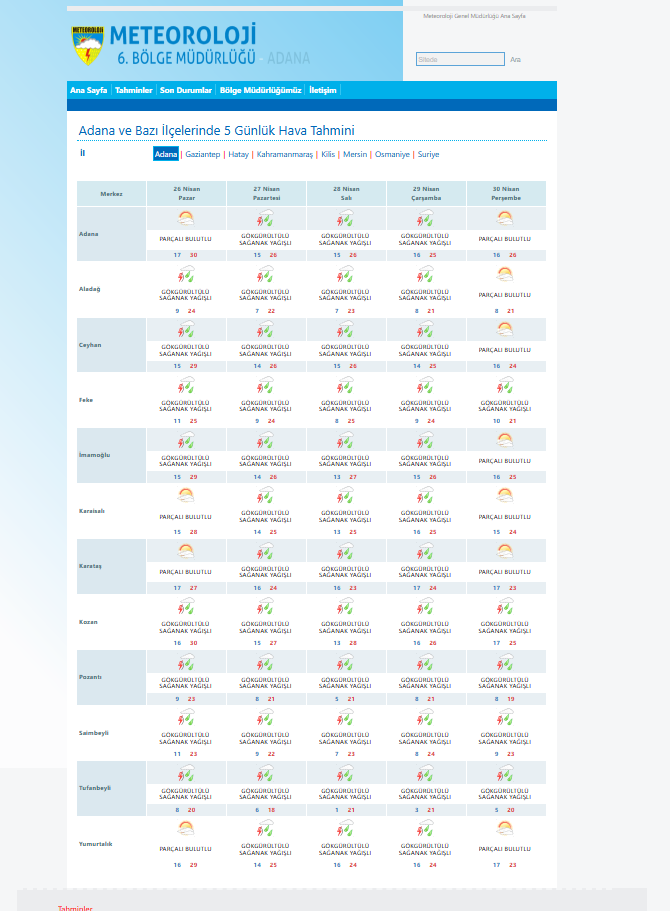The height and width of the screenshot is (911, 670).
Task: Go to Son Durumlar in navigation bar
Action: pyautogui.click(x=186, y=90)
